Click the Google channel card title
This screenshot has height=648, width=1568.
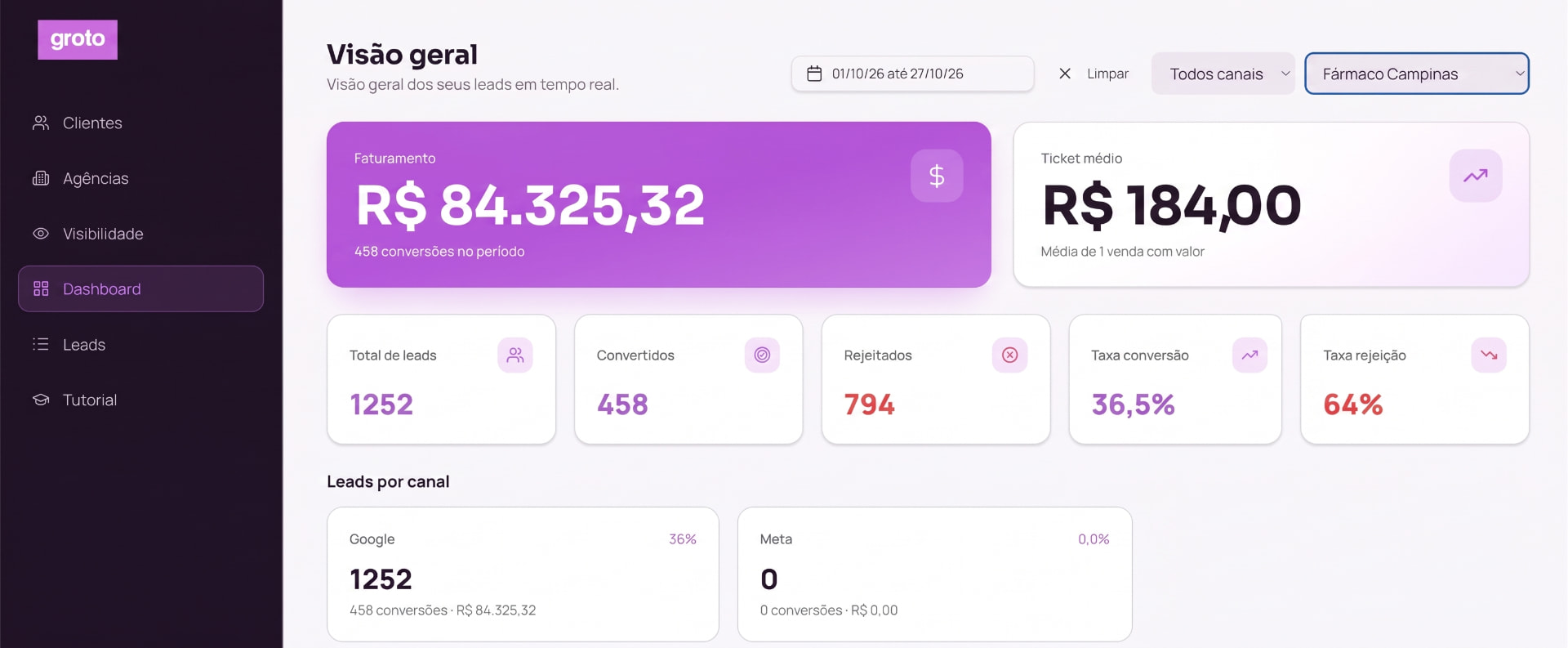pyautogui.click(x=372, y=539)
